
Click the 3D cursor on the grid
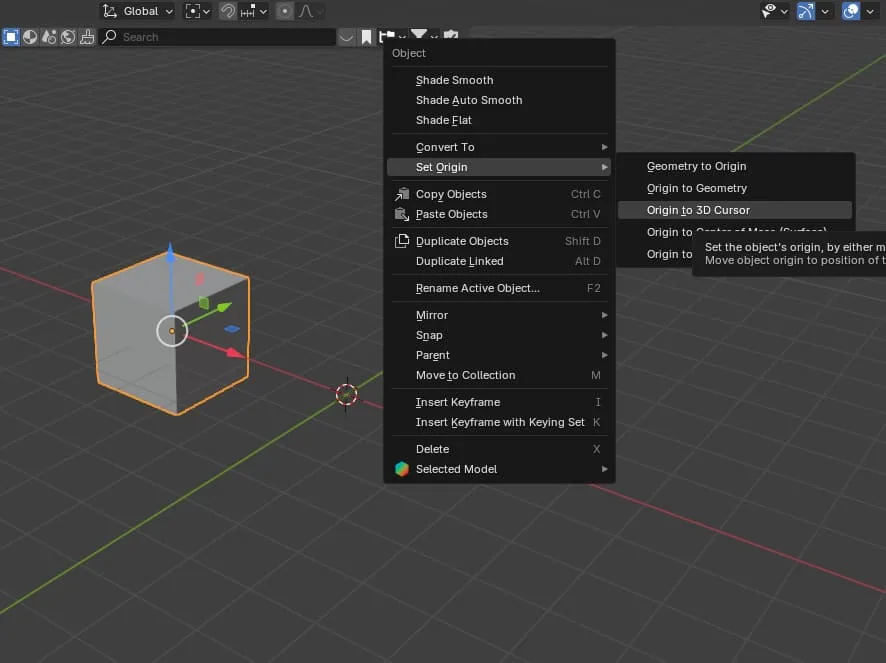[x=346, y=395]
